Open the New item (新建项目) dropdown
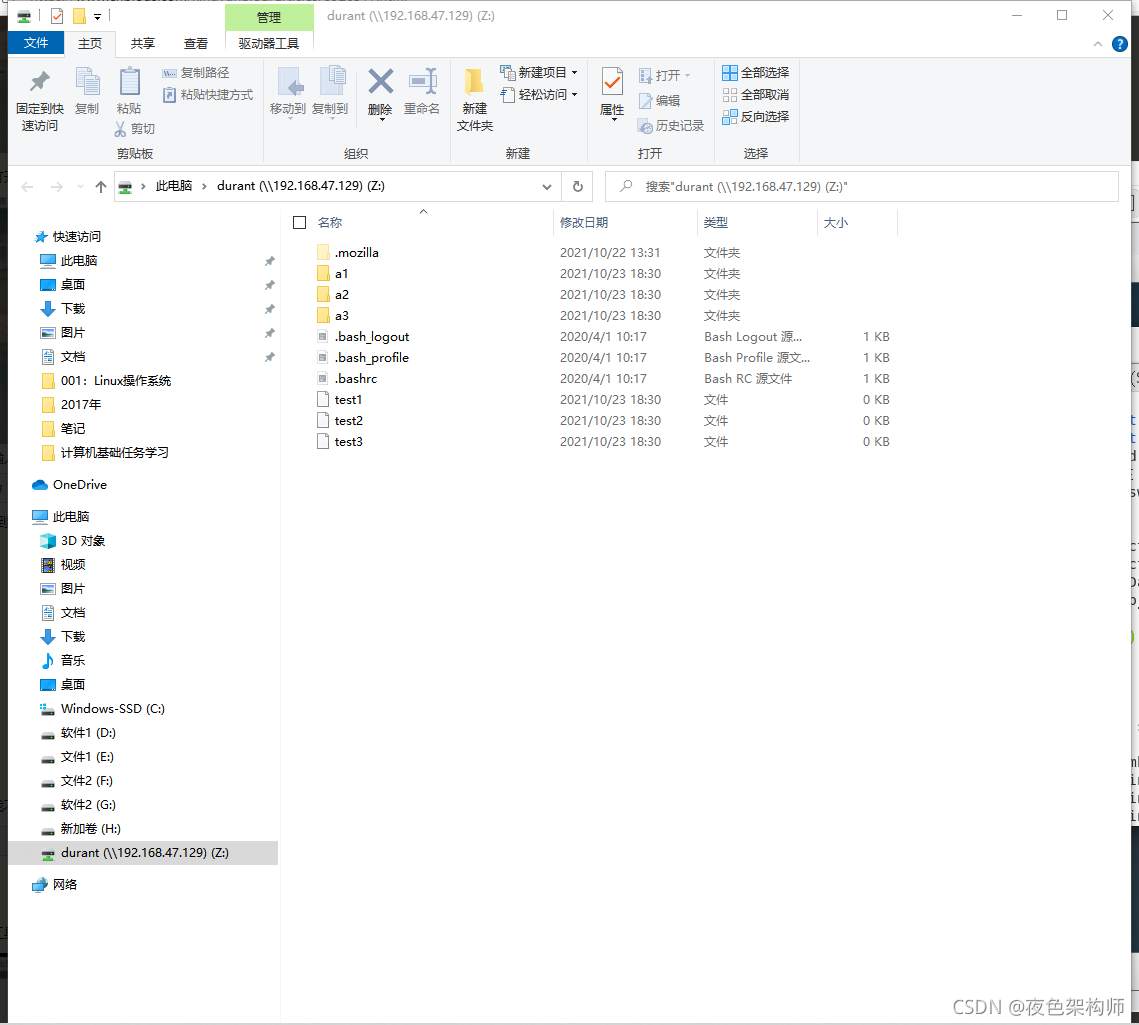This screenshot has height=1025, width=1139. [x=539, y=73]
